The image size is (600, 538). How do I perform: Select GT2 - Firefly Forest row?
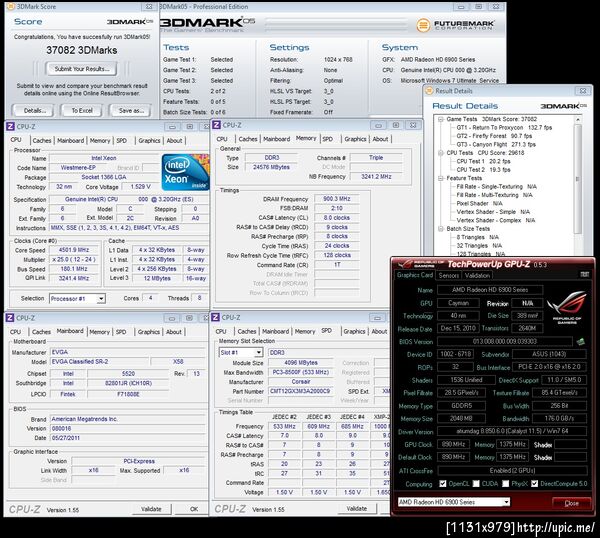494,136
